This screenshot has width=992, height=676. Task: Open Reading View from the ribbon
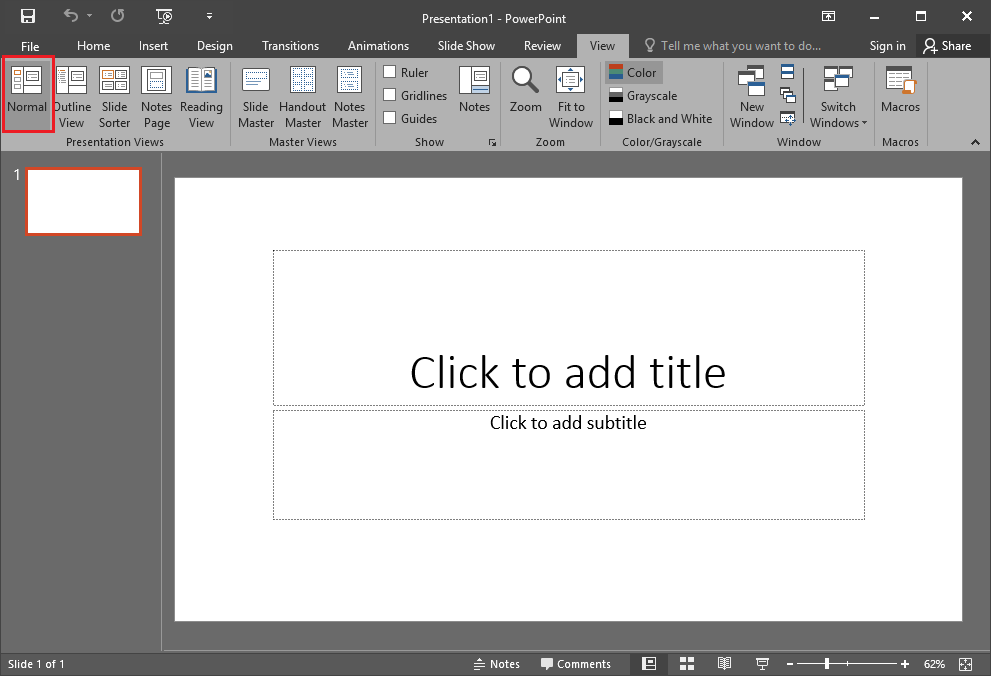coord(201,96)
